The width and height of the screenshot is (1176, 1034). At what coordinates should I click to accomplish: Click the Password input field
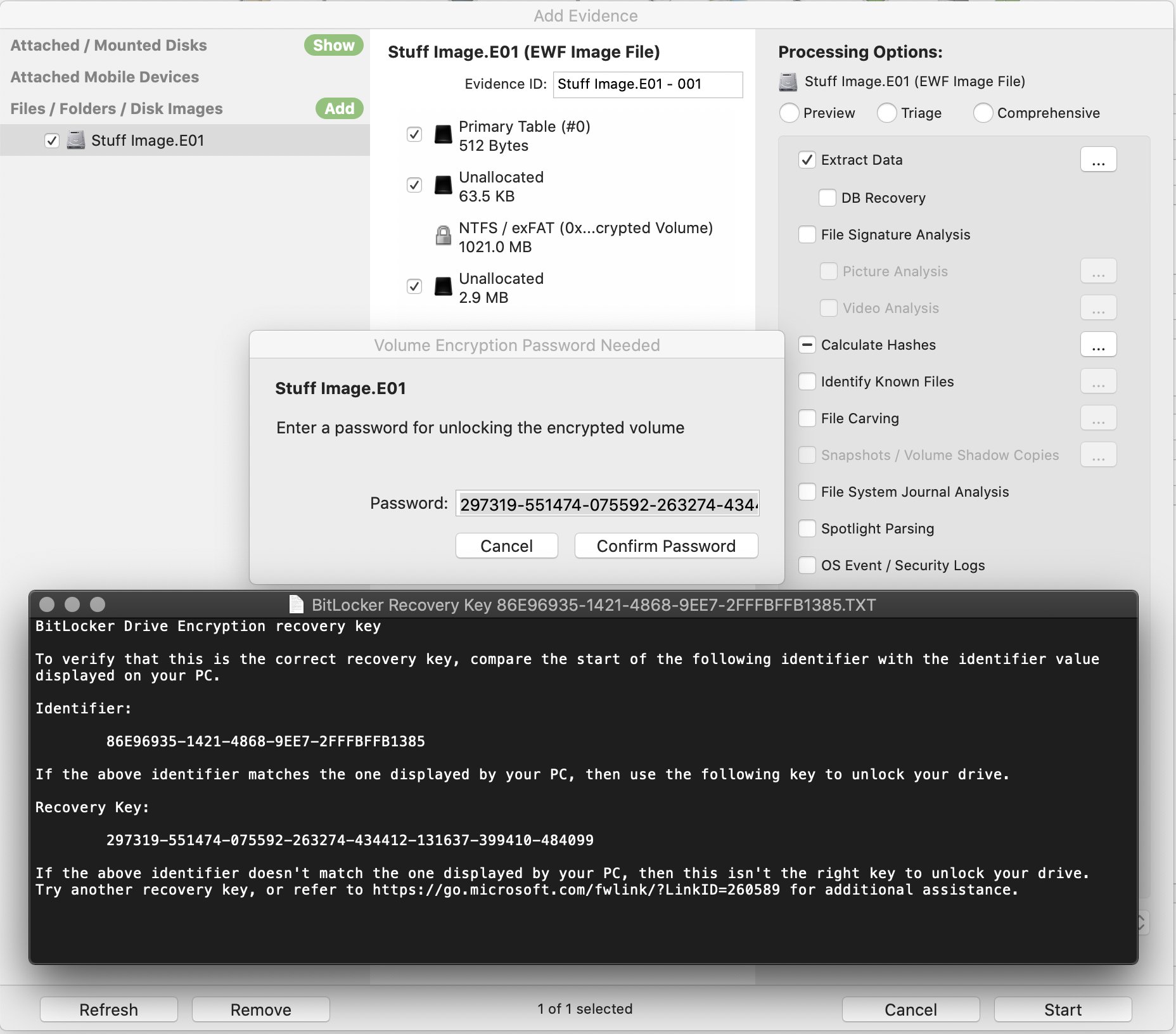608,504
